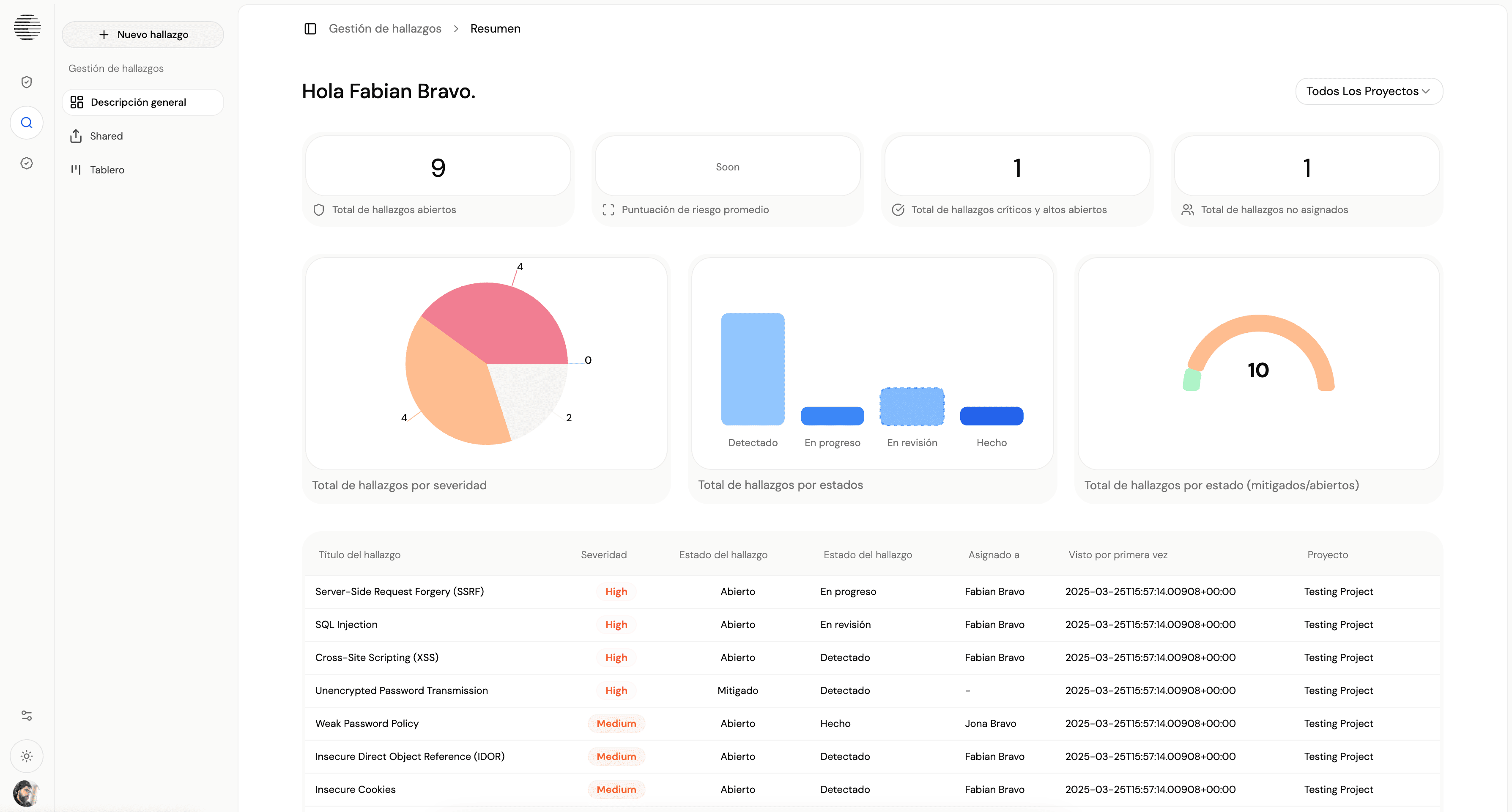Click the badge-check icon in the left sidebar
The width and height of the screenshot is (1512, 812).
coord(26,163)
